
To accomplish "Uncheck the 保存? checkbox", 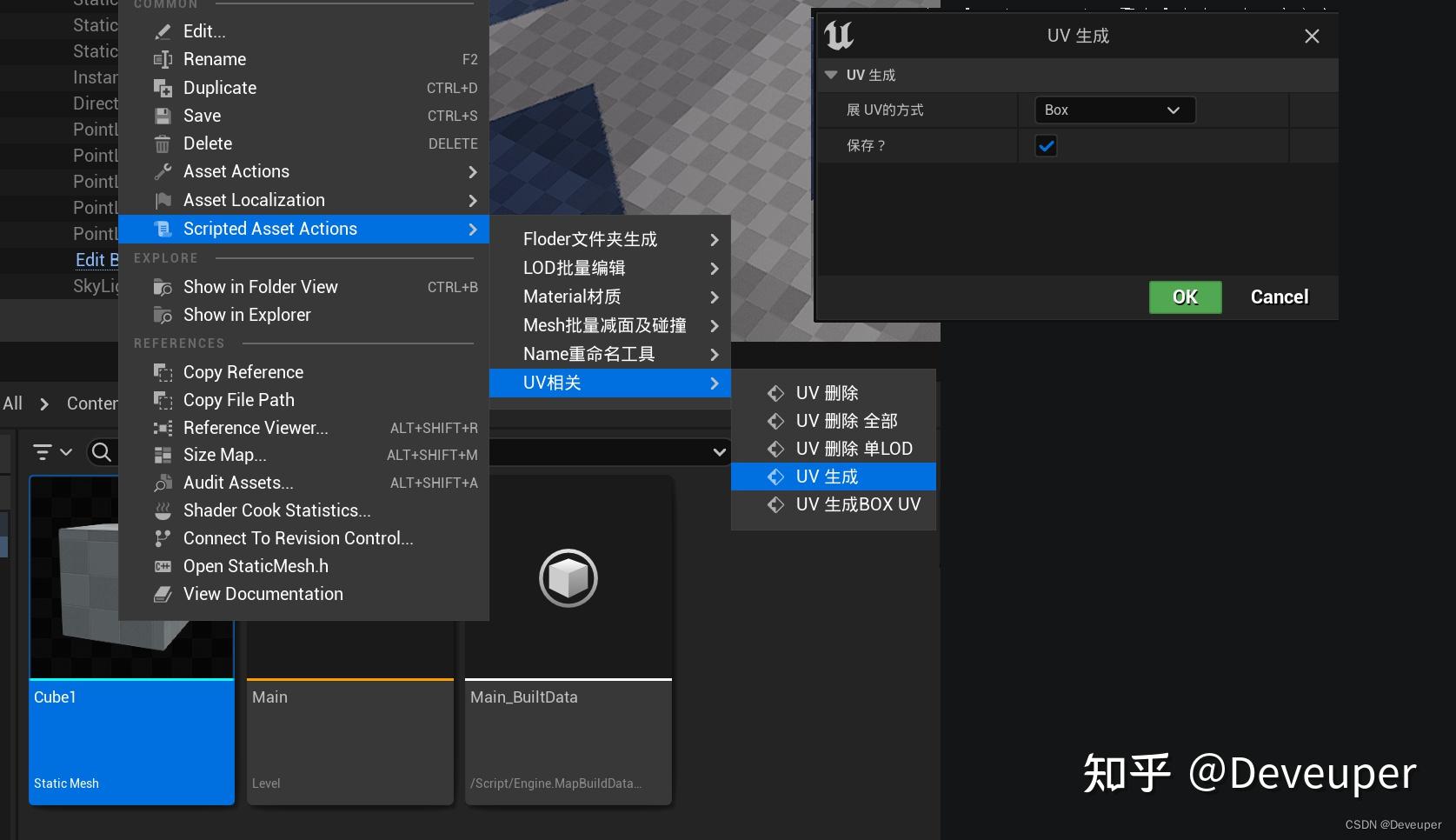I will [1046, 145].
